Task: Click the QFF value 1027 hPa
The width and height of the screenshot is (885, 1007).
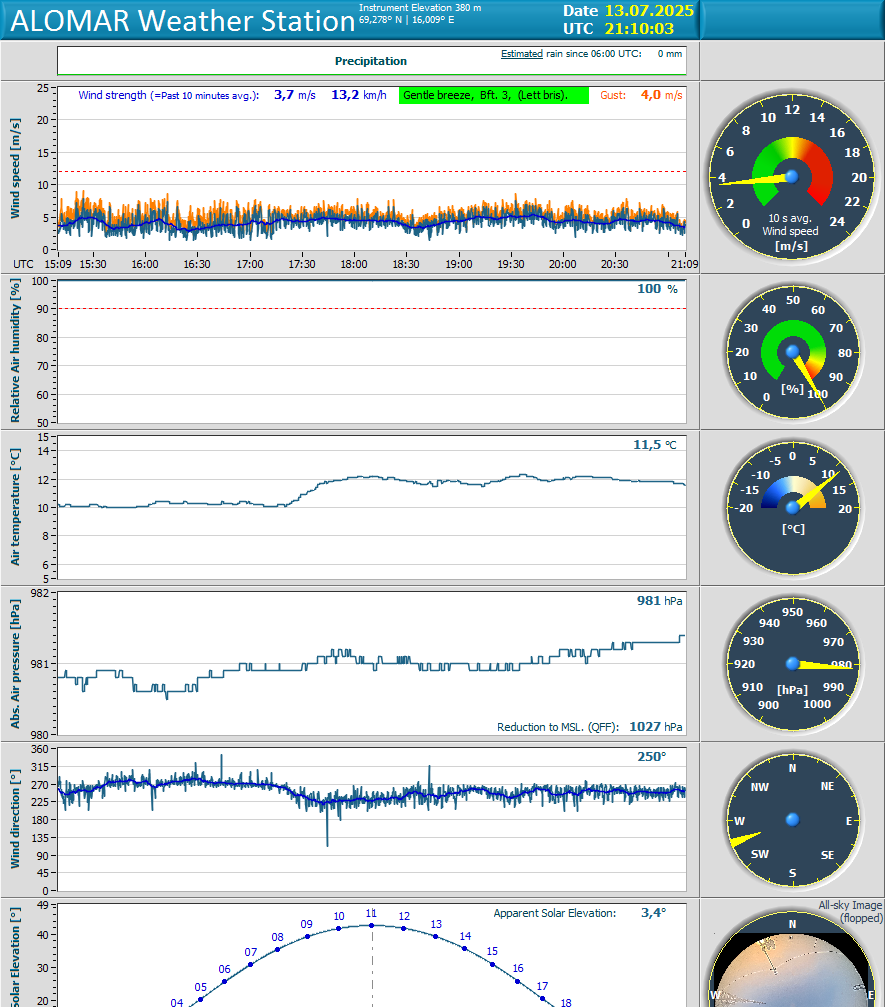Action: tap(656, 726)
